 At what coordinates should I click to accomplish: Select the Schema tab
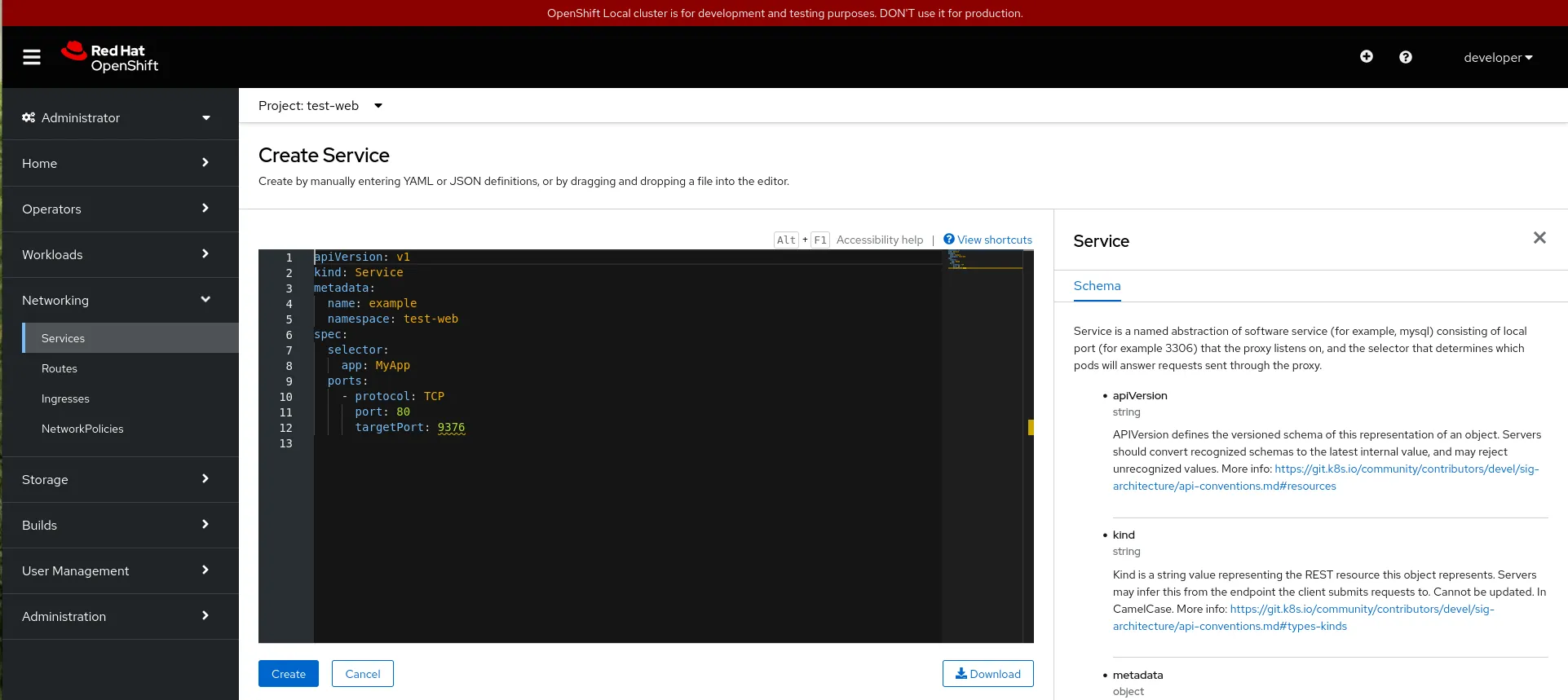tap(1097, 286)
